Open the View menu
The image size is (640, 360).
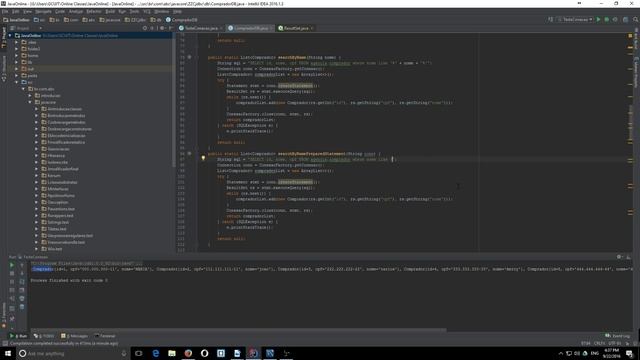(x=27, y=11)
